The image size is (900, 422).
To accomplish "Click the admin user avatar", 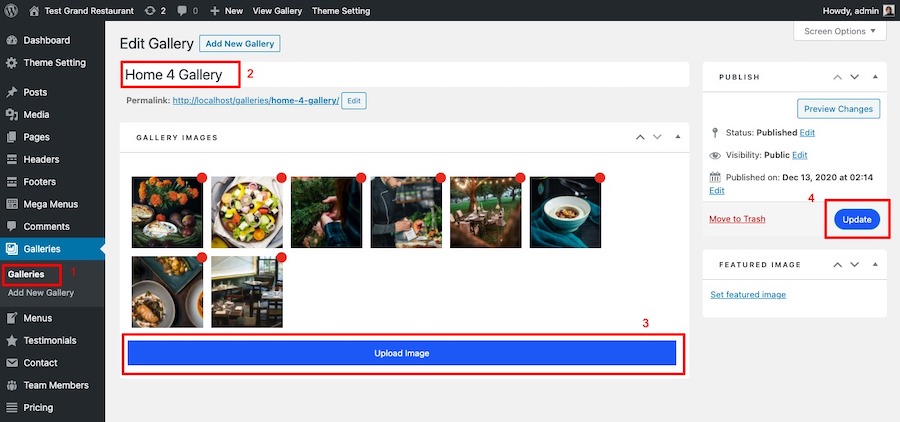I will coord(889,11).
